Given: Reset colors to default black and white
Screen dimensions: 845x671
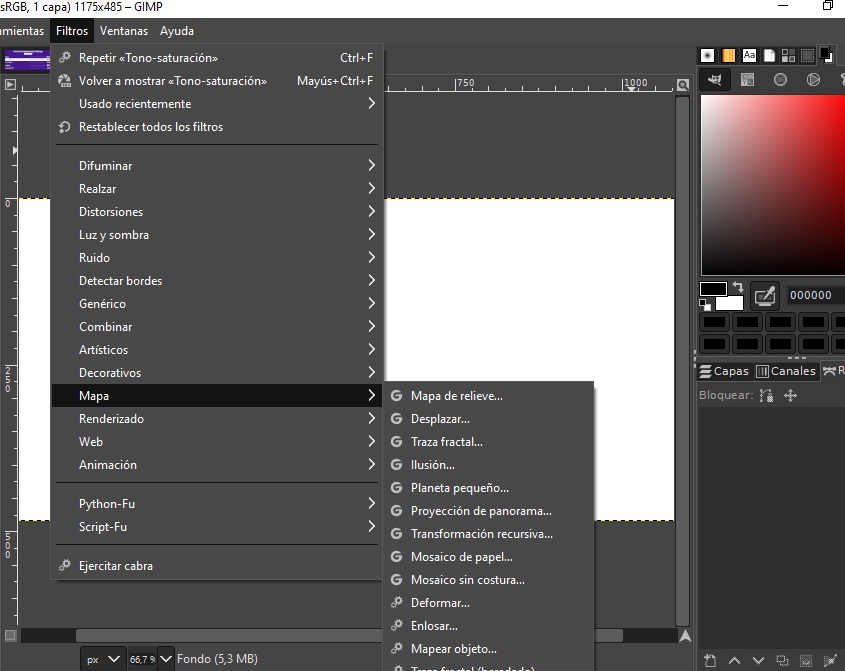Looking at the screenshot, I should click(706, 304).
